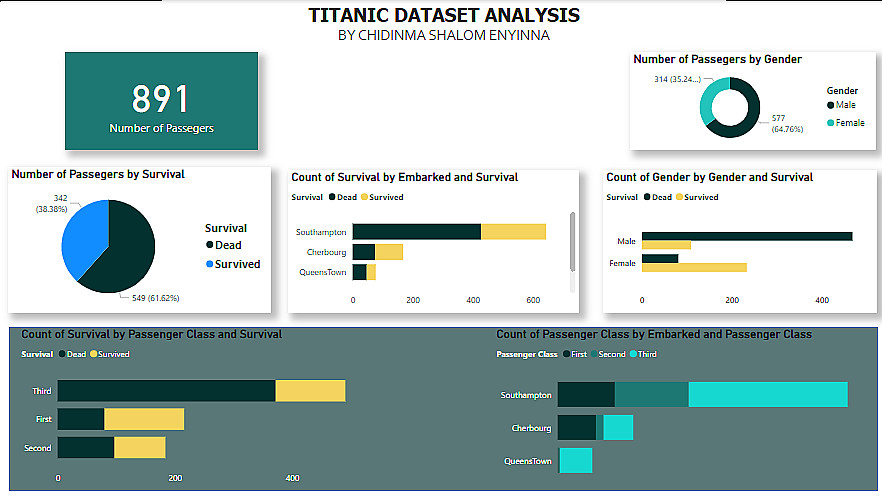882x495 pixels.
Task: Click Male Survived bar in gender survival chart
Action: [x=666, y=245]
